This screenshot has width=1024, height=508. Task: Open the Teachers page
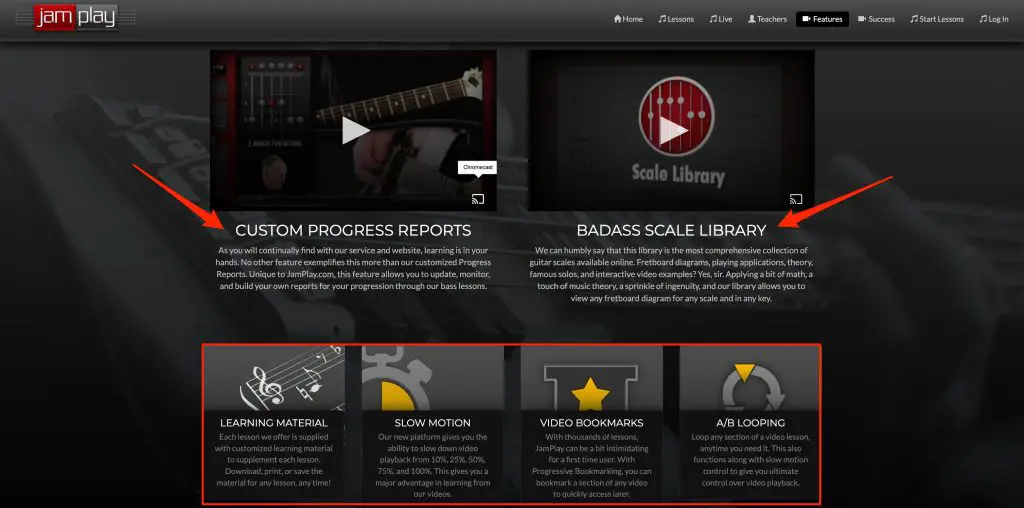point(767,19)
